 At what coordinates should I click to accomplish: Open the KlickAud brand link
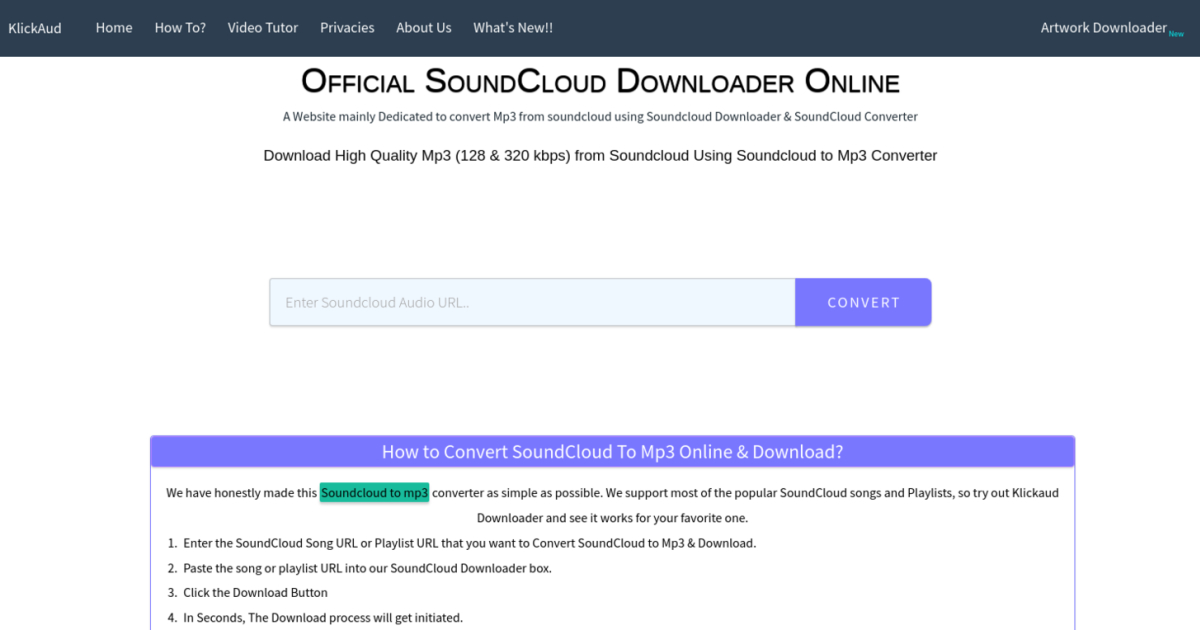(35, 28)
